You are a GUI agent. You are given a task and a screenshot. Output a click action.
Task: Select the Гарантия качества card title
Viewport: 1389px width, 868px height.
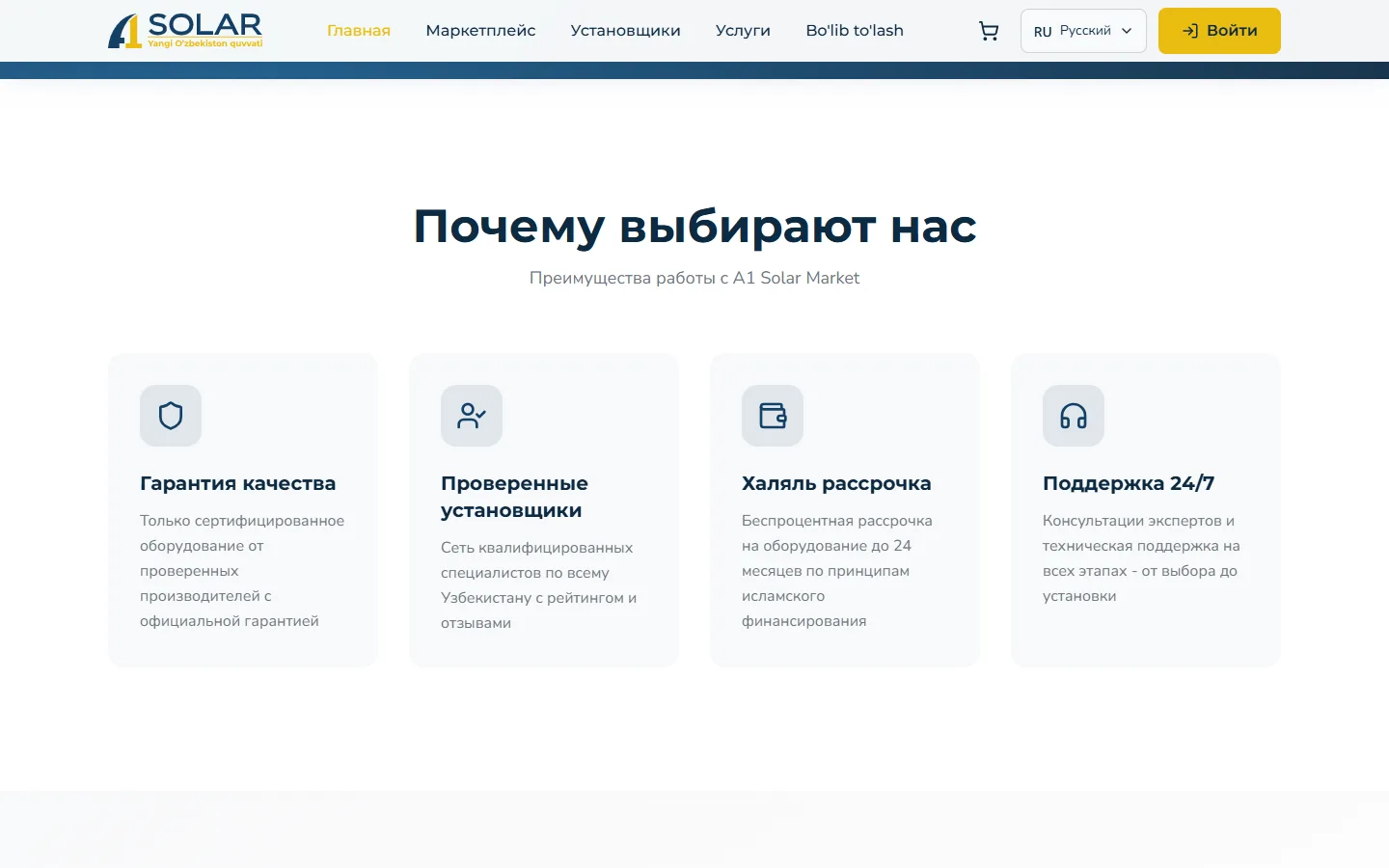coord(237,483)
